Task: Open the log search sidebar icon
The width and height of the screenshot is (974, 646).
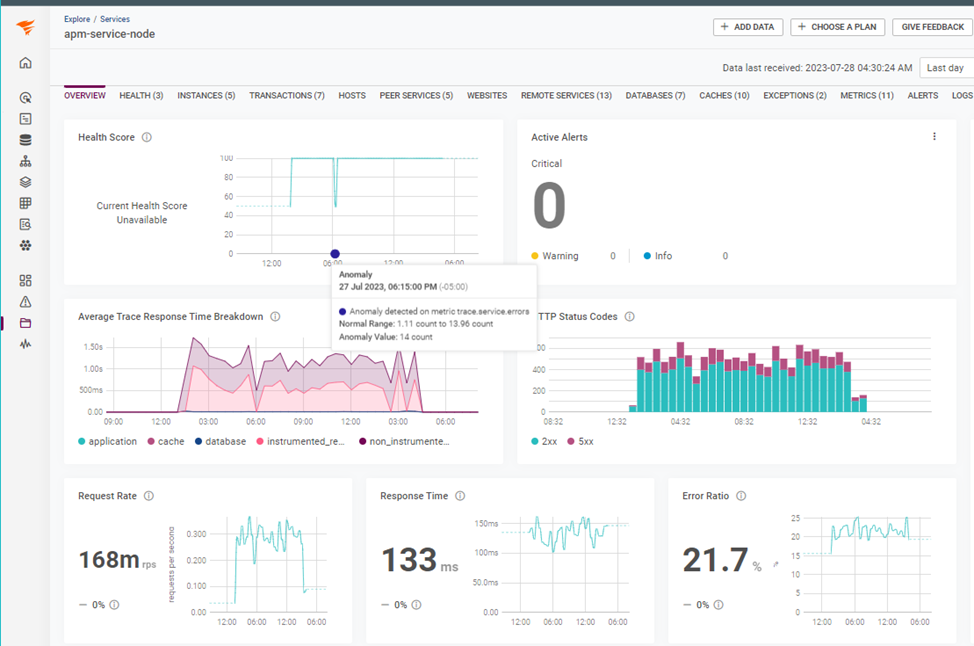Action: pos(25,224)
